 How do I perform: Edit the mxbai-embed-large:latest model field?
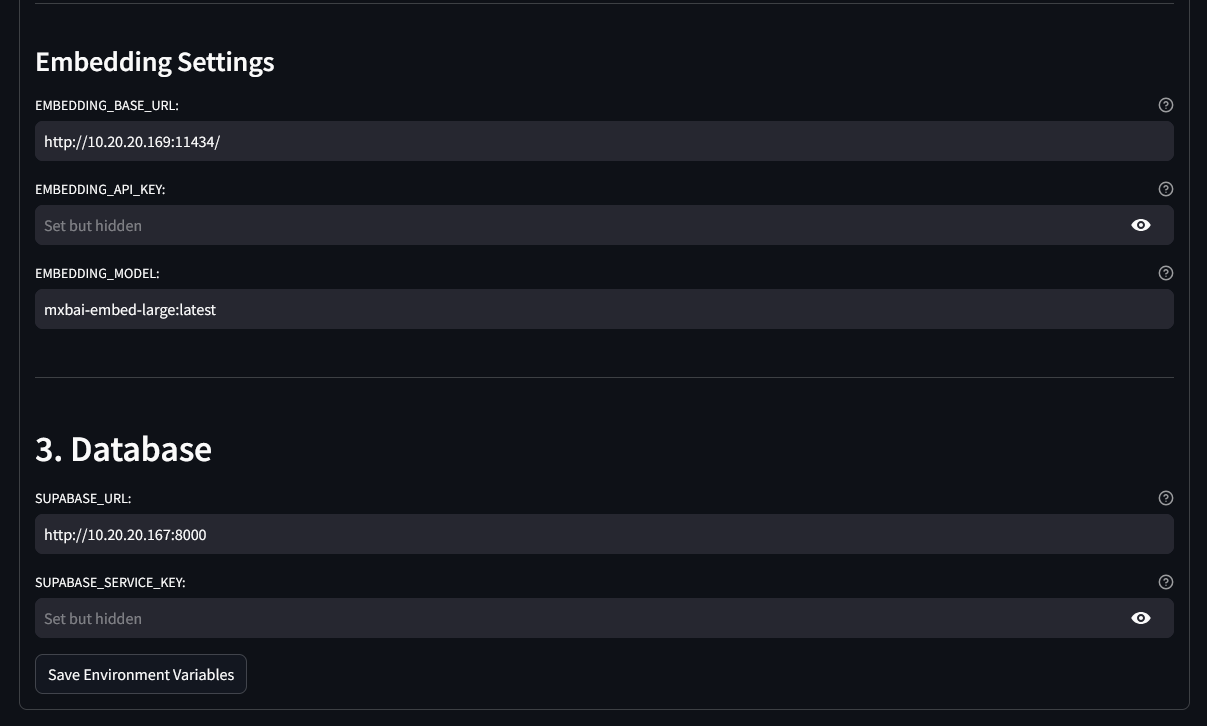[x=604, y=309]
